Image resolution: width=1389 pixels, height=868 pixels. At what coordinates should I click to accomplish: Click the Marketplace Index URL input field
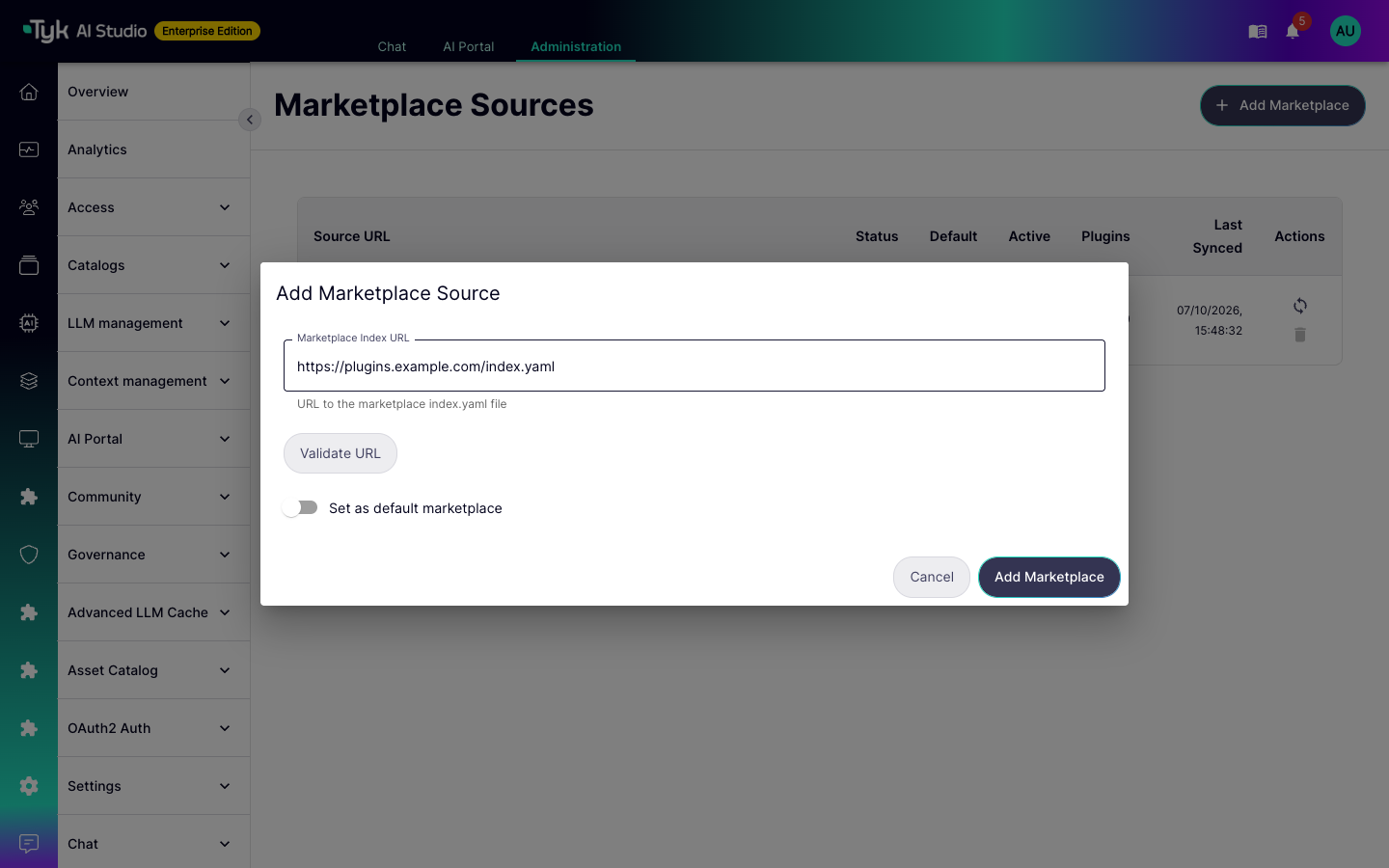pos(694,366)
